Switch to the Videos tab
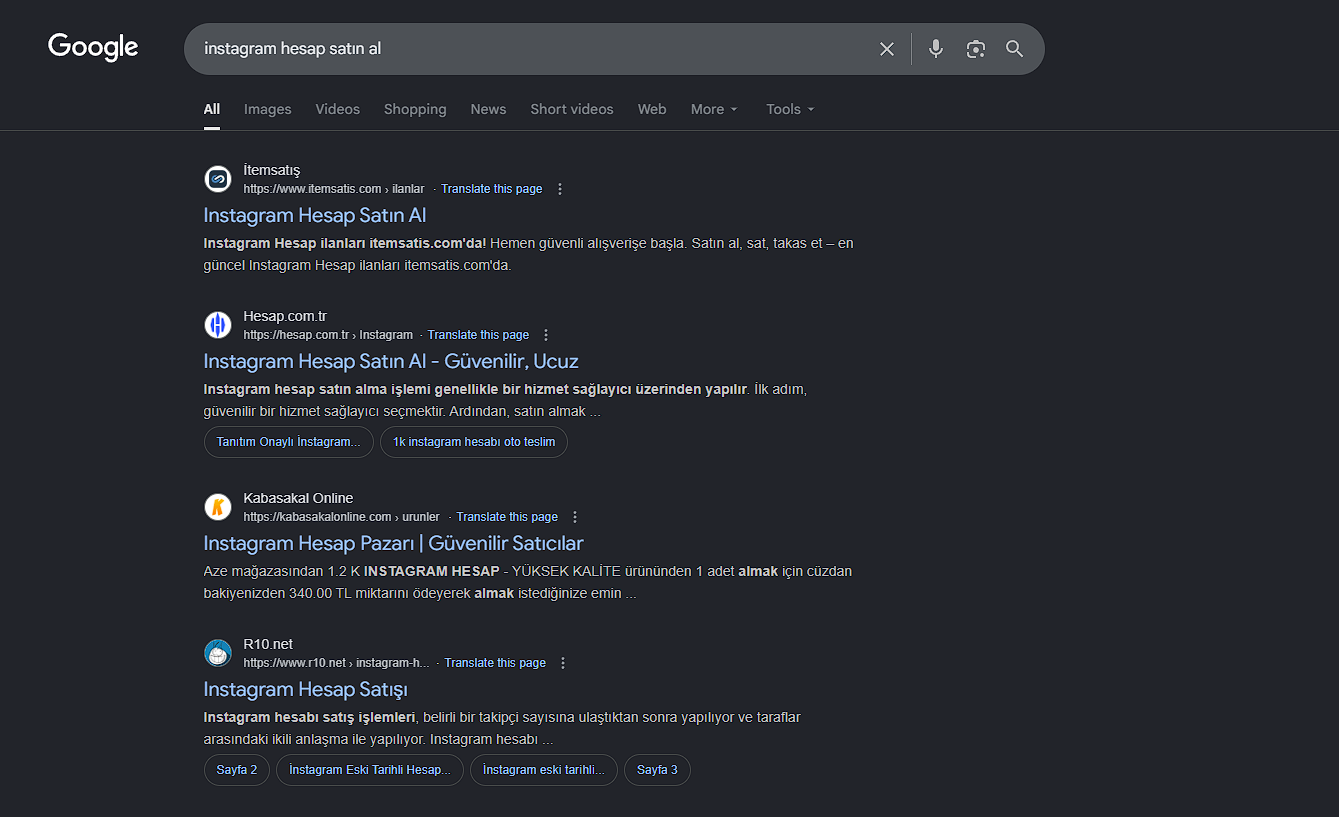This screenshot has height=817, width=1339. coord(338,109)
